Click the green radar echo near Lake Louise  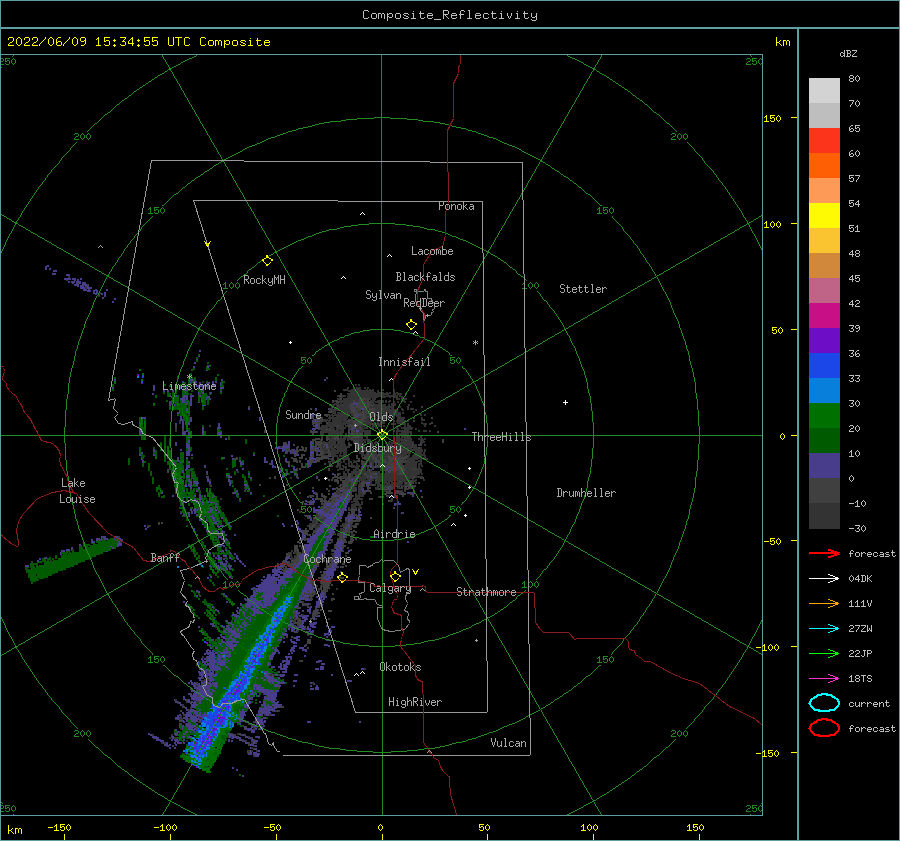coord(73,558)
